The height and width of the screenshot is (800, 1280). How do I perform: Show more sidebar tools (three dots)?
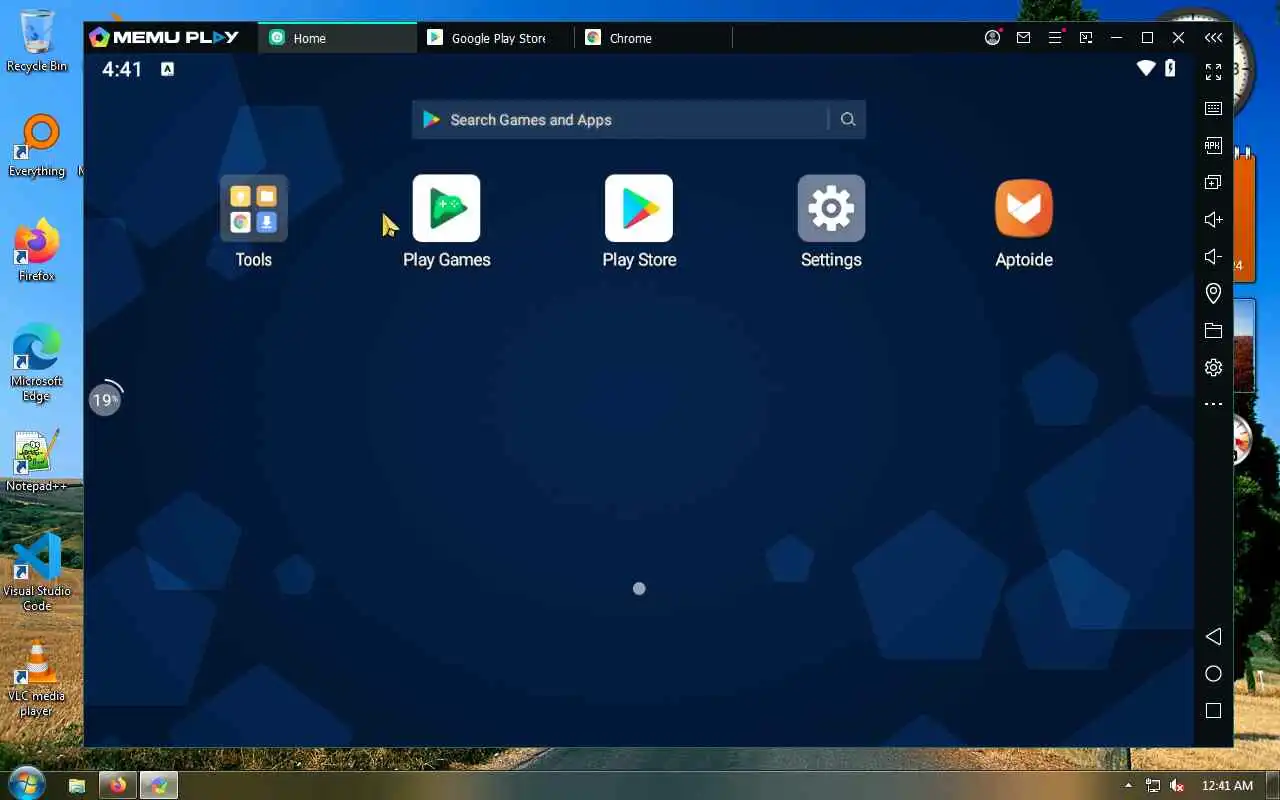point(1213,404)
